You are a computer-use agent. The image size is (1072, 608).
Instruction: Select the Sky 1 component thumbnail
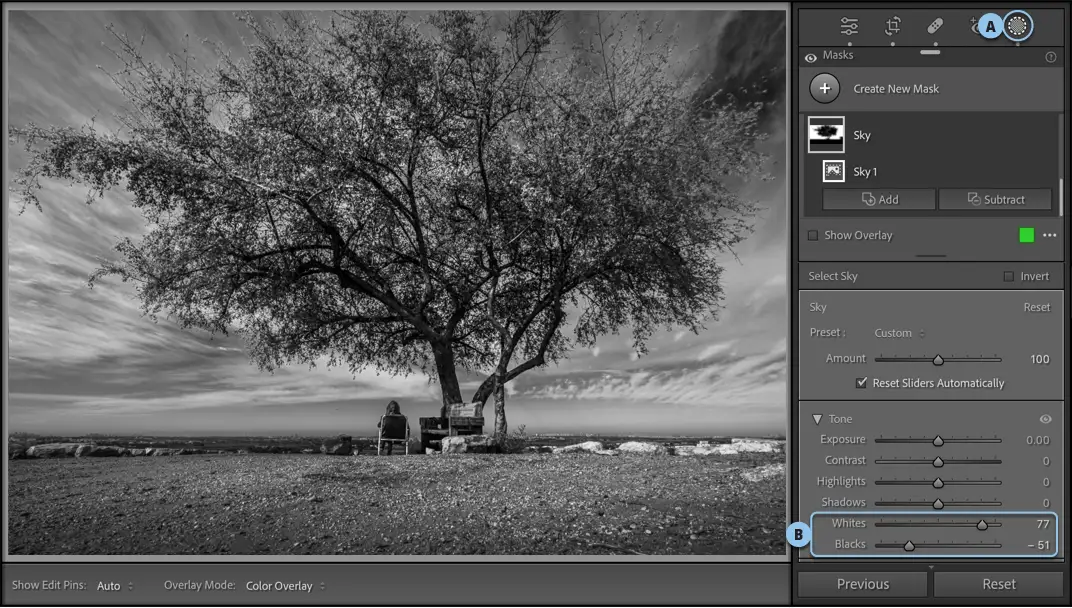(x=833, y=171)
